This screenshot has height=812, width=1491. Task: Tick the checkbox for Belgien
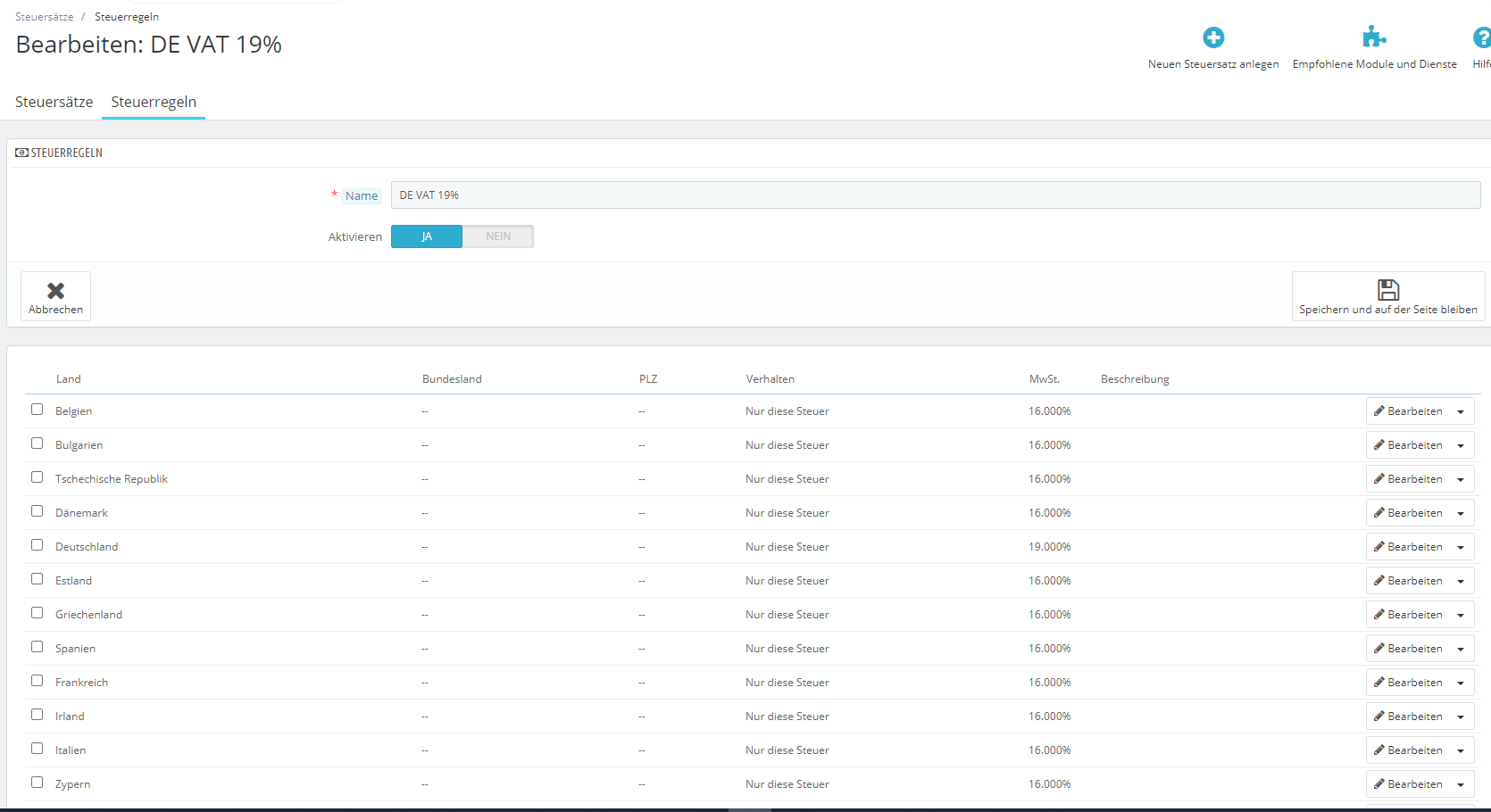(37, 410)
